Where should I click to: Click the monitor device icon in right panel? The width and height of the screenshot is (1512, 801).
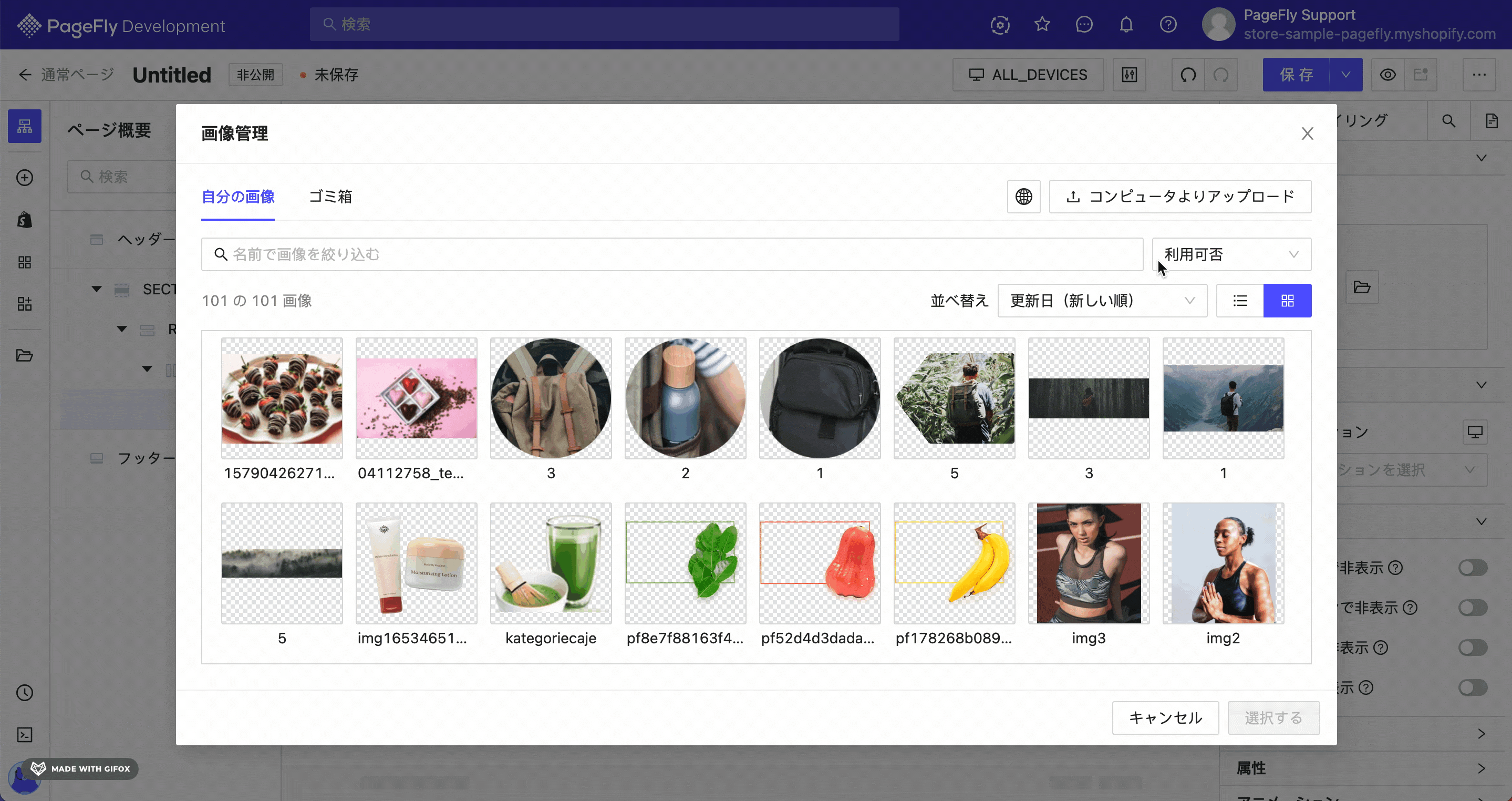coord(1475,432)
